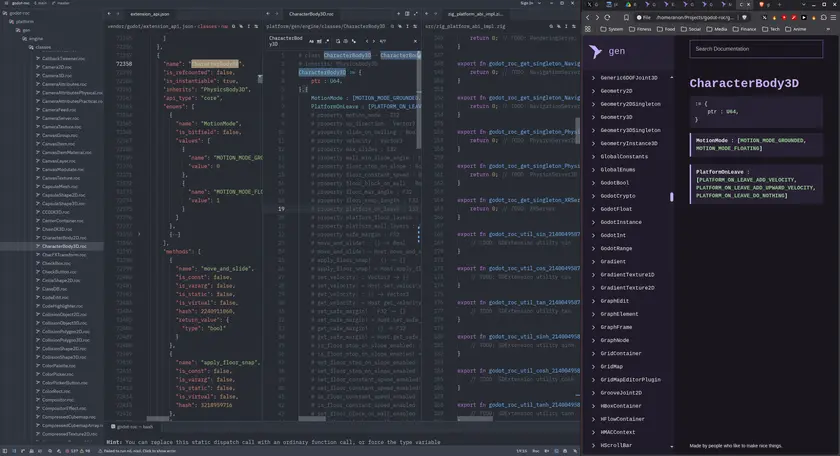
Task: Toggle case-sensitive Aa in the editor search
Action: (311, 41)
